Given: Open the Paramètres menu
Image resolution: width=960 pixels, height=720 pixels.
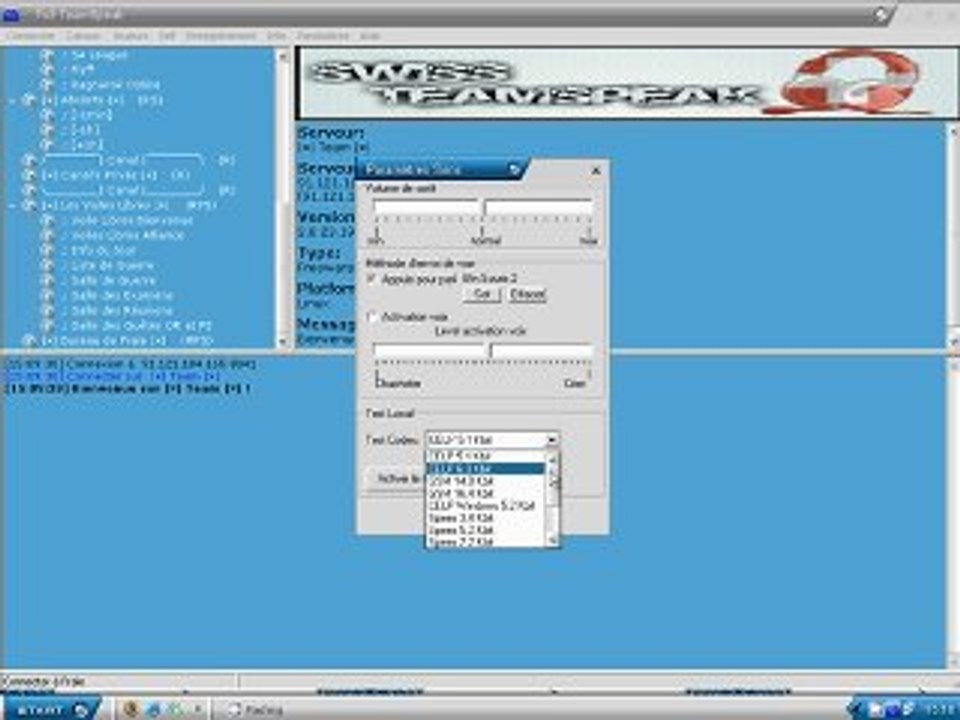Looking at the screenshot, I should [x=323, y=36].
